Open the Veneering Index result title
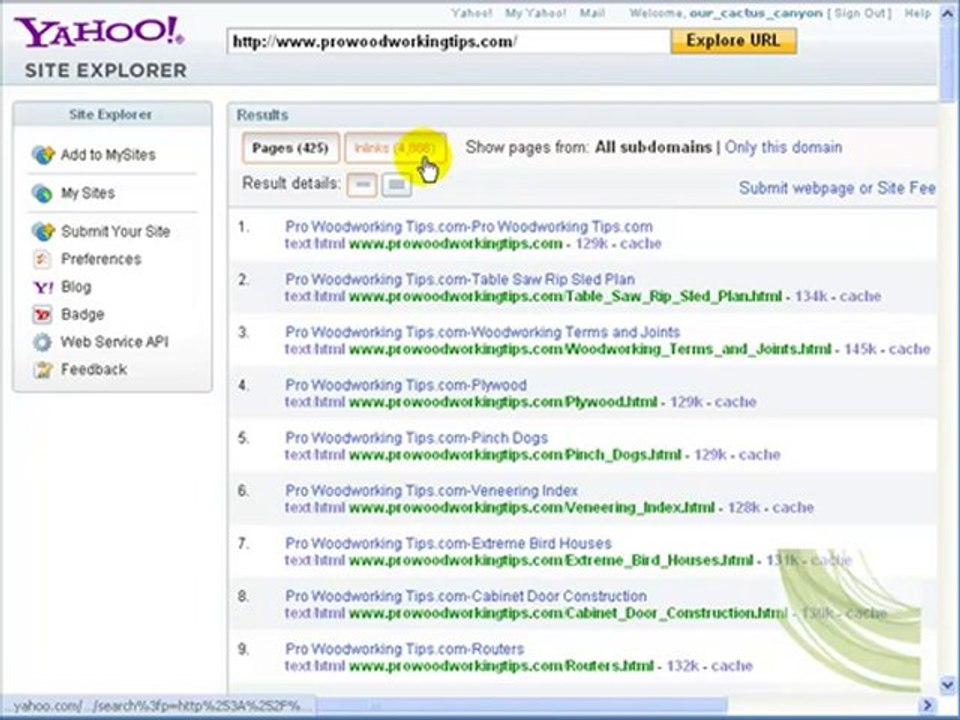 point(432,490)
